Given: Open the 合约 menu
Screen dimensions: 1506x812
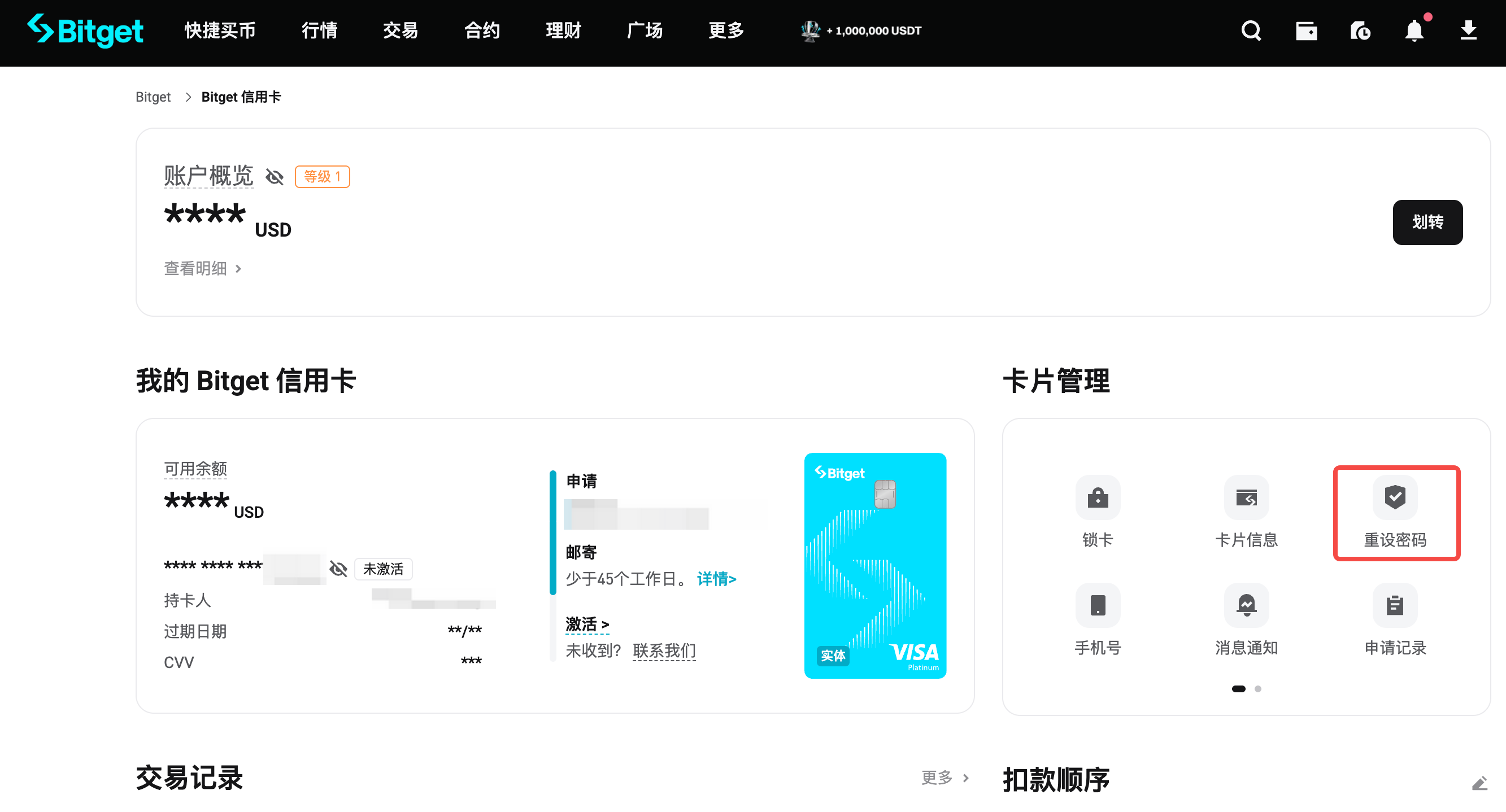Looking at the screenshot, I should coord(481,31).
